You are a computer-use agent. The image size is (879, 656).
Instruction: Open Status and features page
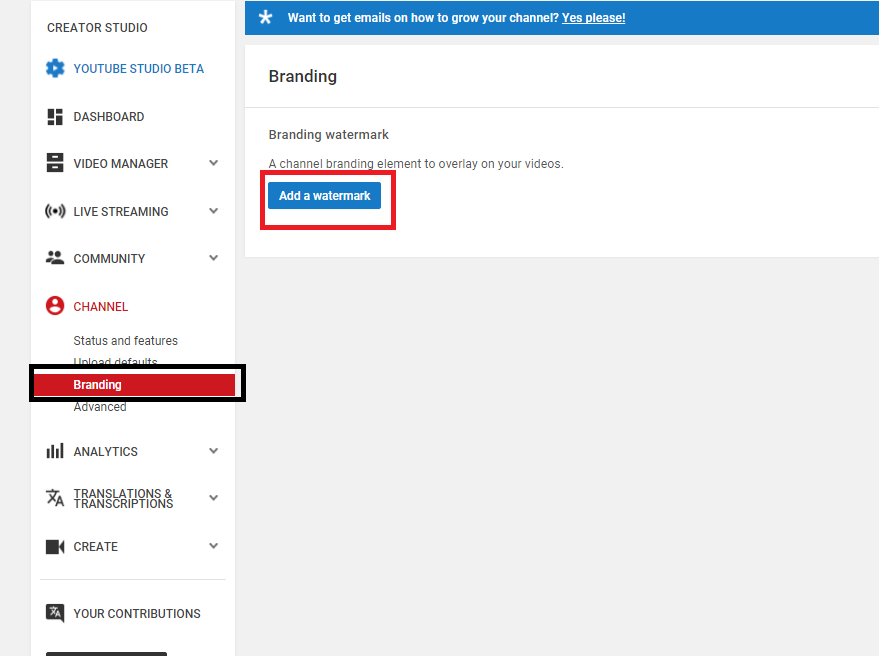126,341
